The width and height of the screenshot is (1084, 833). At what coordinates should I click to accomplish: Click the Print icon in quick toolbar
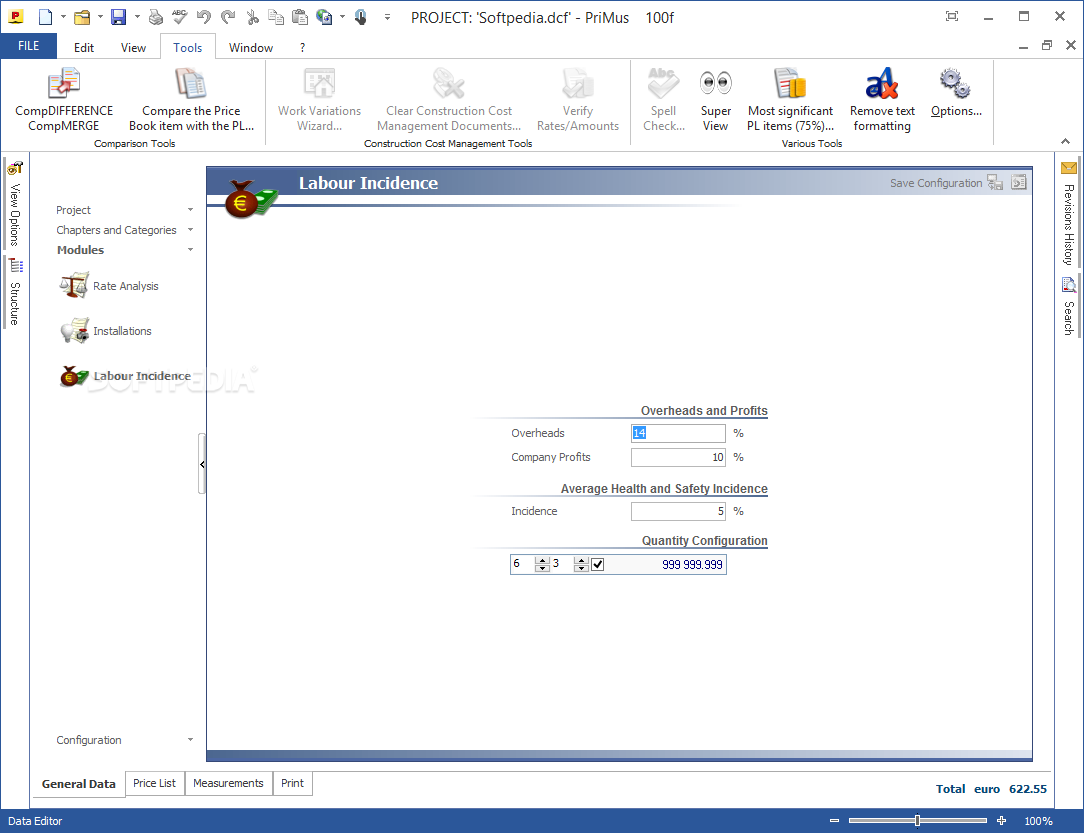[x=156, y=17]
